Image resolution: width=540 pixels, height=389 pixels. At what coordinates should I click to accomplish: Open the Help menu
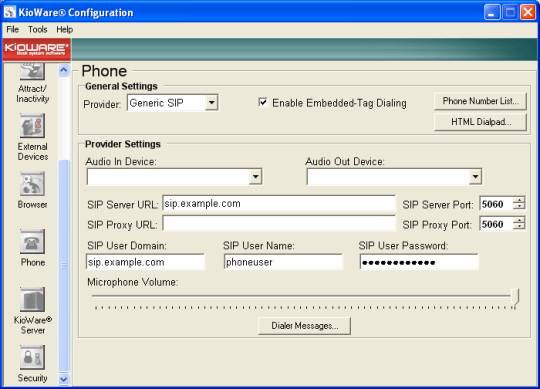point(64,30)
